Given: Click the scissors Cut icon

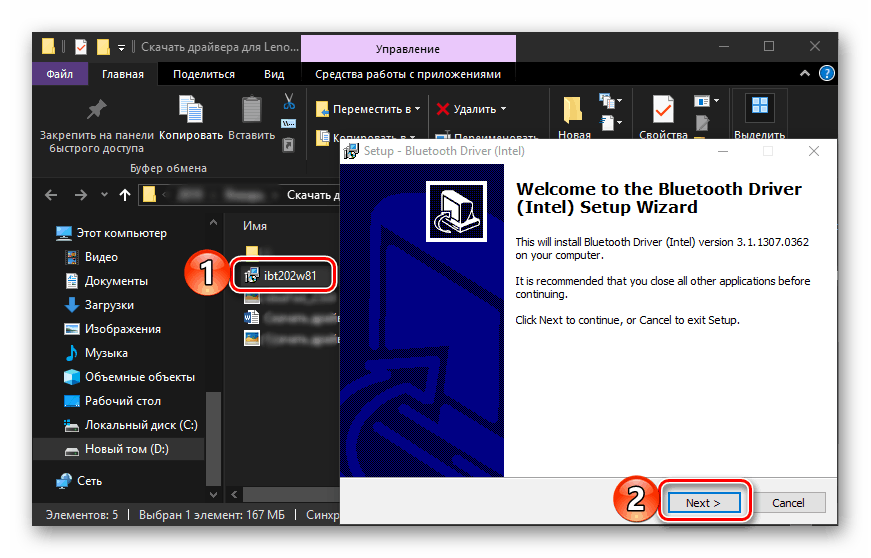Looking at the screenshot, I should click(x=289, y=101).
